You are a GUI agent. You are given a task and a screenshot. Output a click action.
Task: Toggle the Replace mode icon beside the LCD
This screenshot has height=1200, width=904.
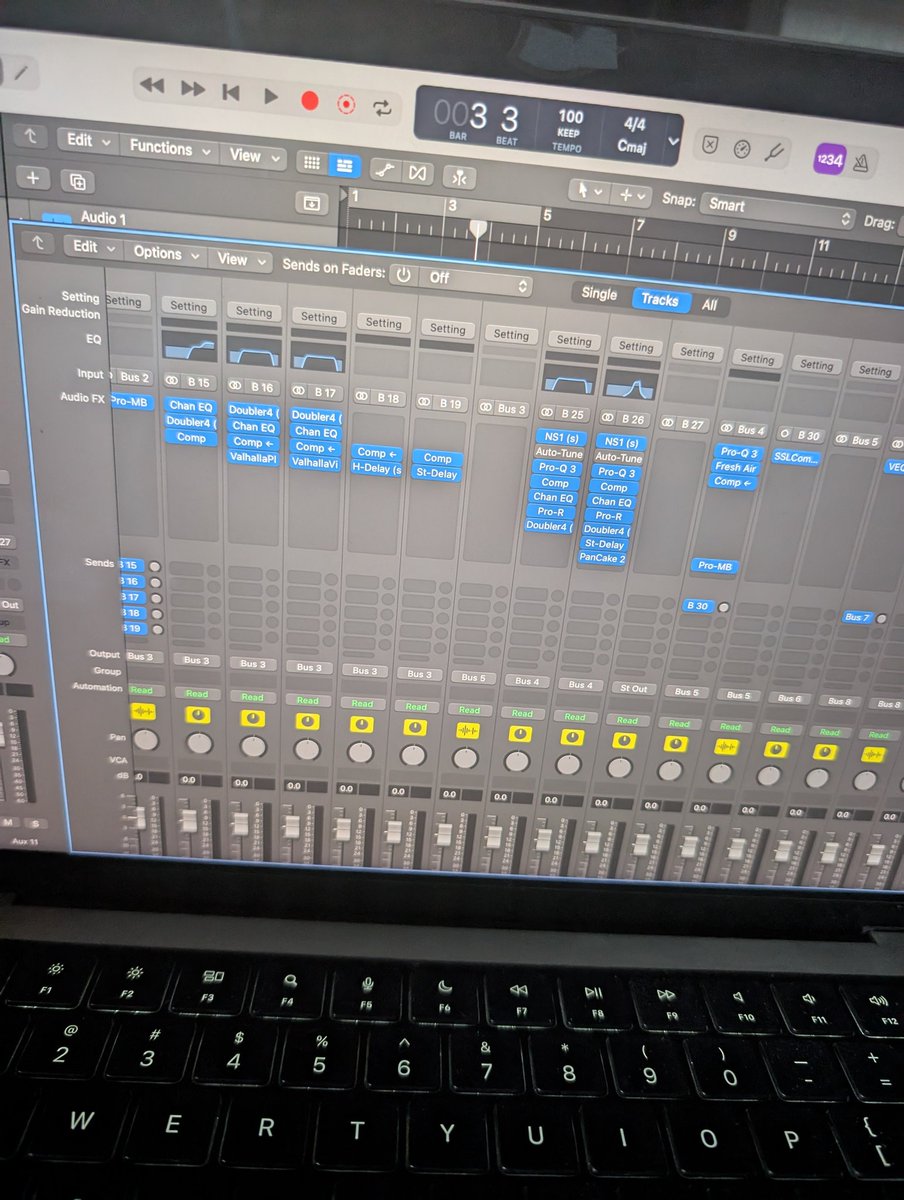point(709,144)
